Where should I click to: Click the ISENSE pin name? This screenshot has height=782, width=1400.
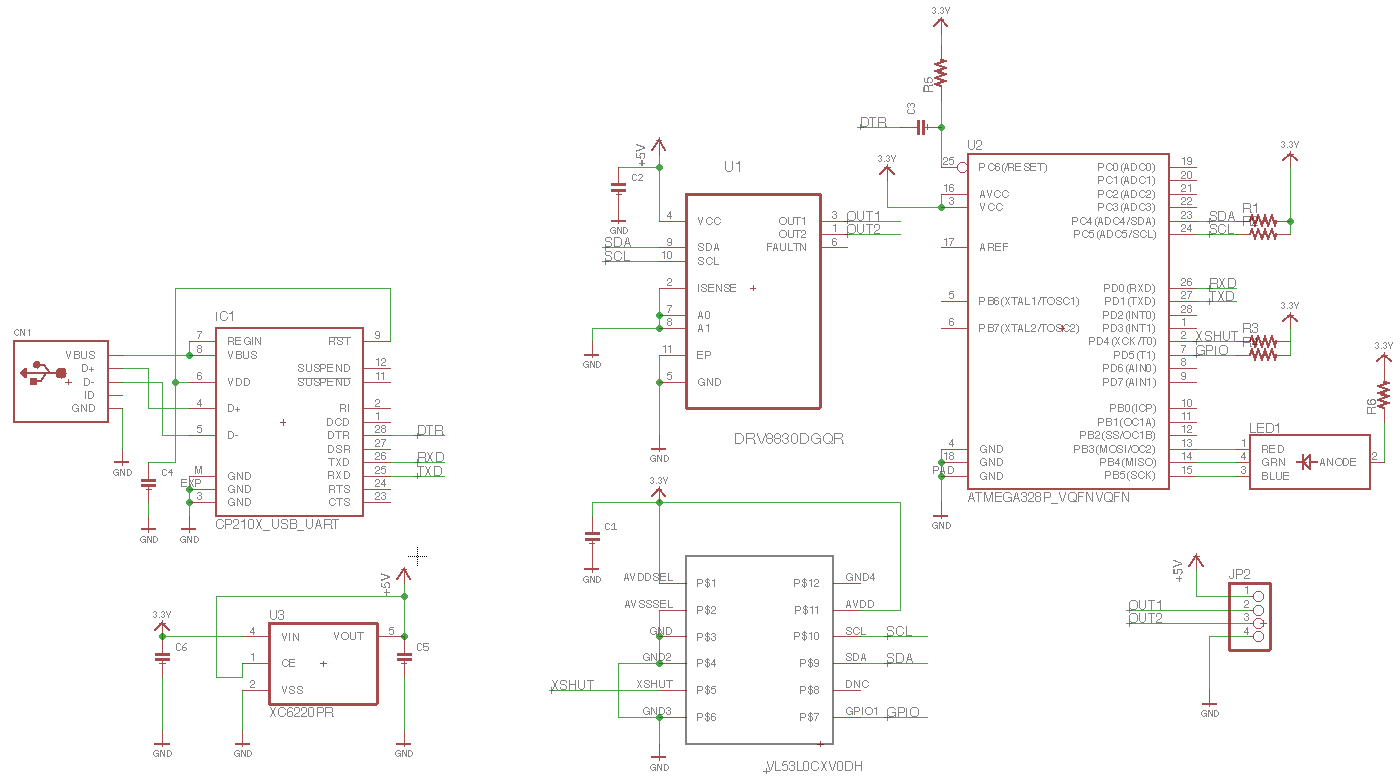point(717,288)
